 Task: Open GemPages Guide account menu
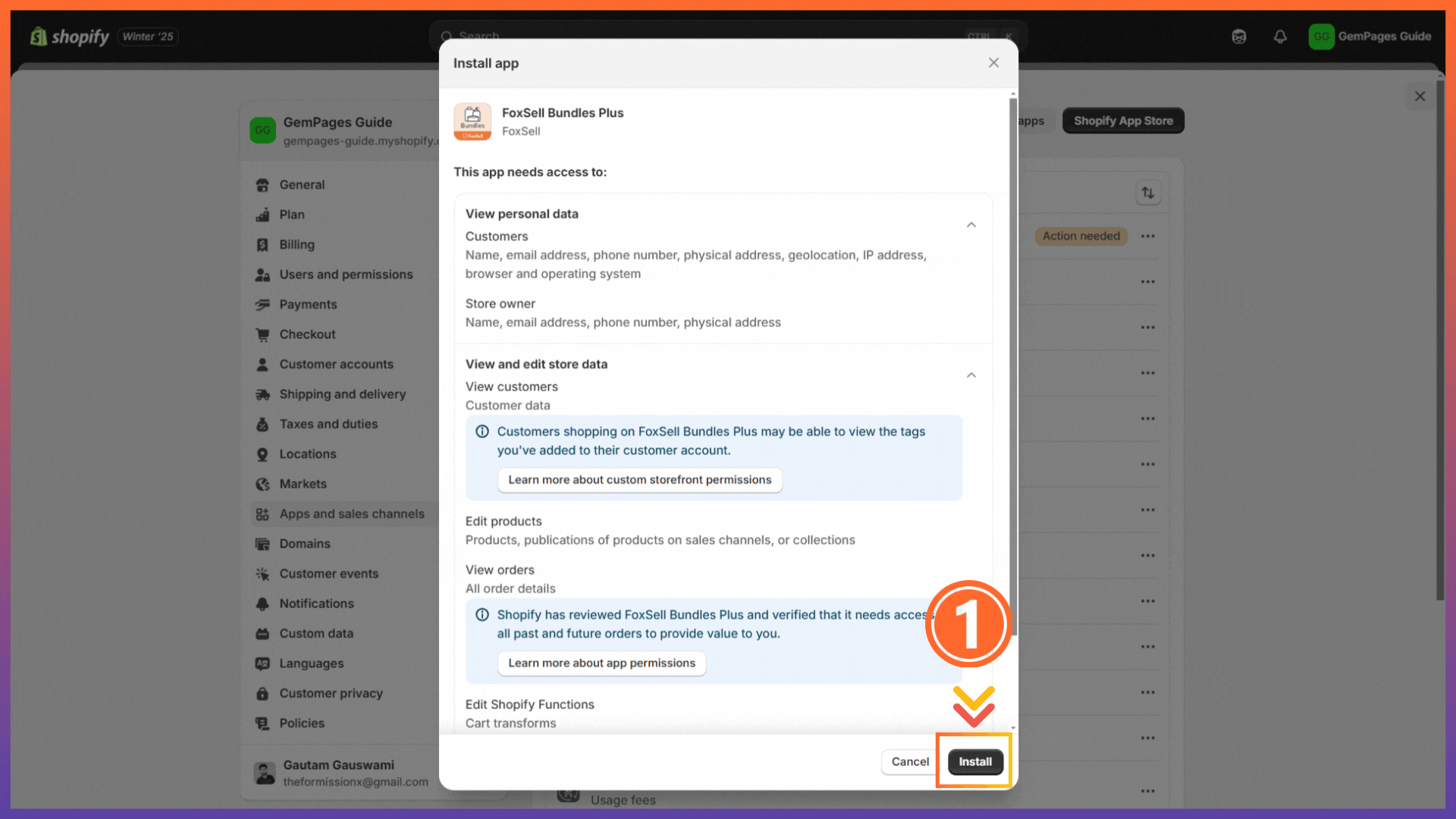1370,36
